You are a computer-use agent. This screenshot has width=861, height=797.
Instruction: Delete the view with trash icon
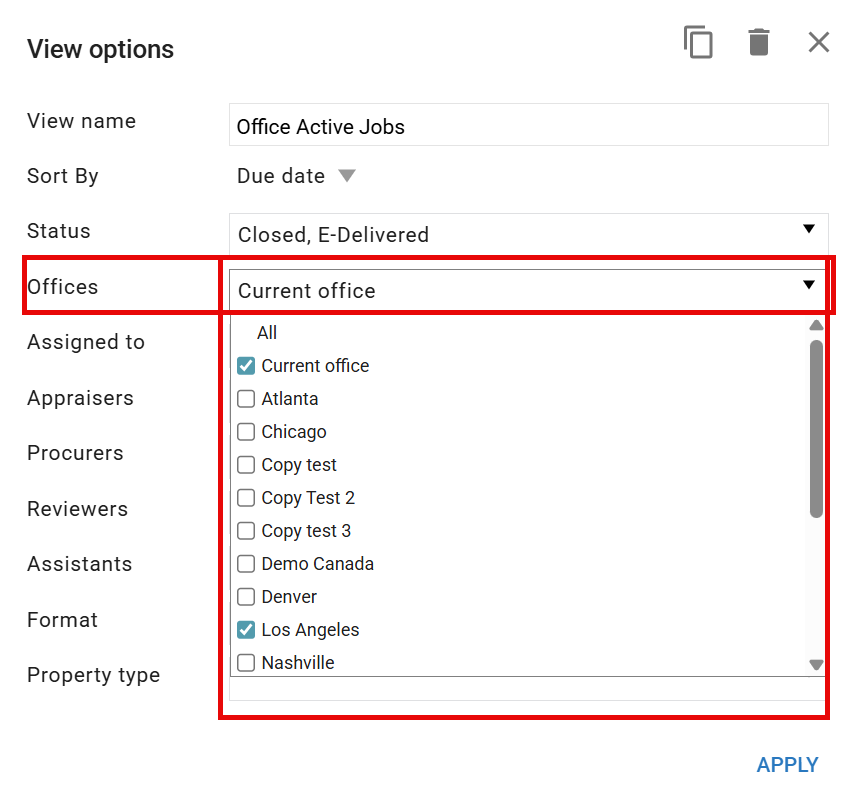[x=759, y=42]
